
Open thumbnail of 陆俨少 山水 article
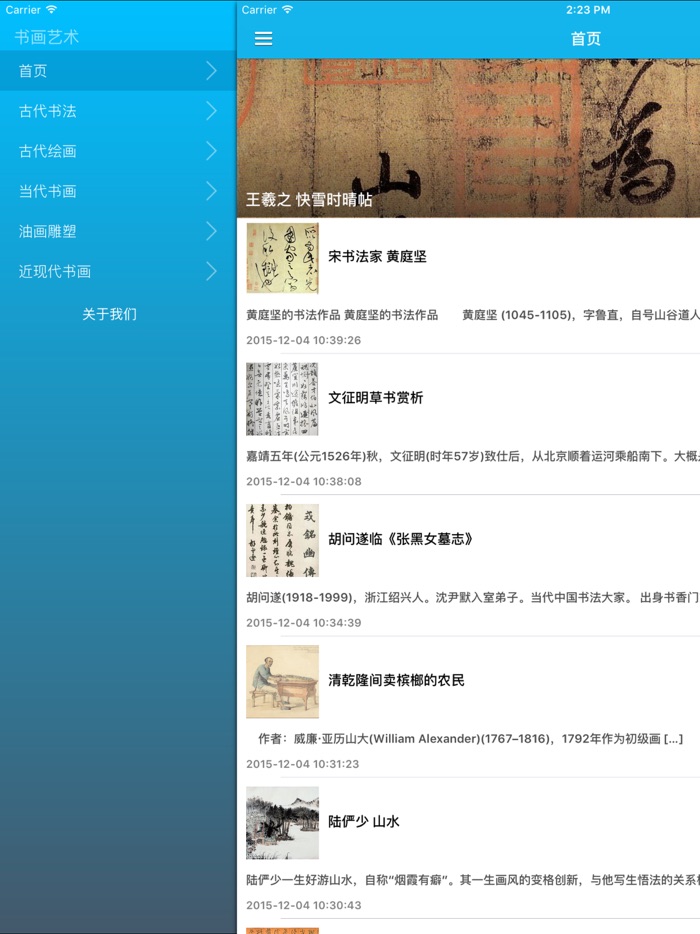click(x=282, y=823)
